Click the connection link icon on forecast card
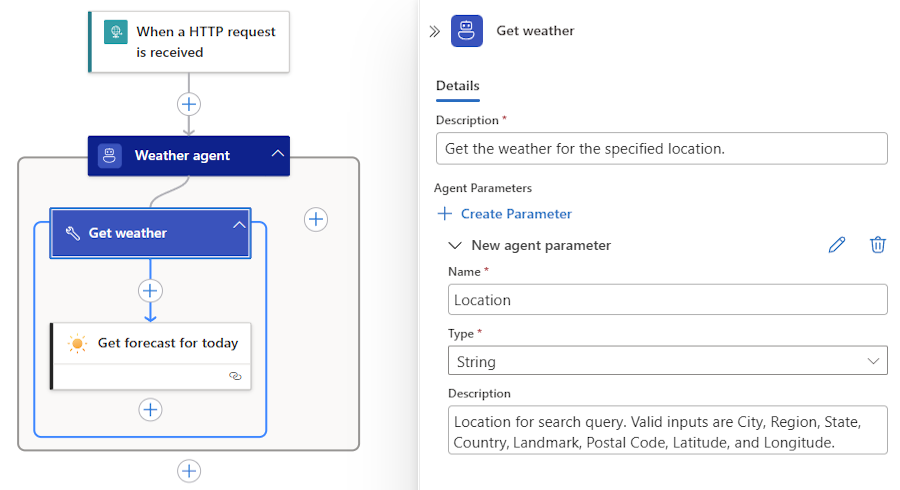This screenshot has height=490, width=900. [x=235, y=376]
